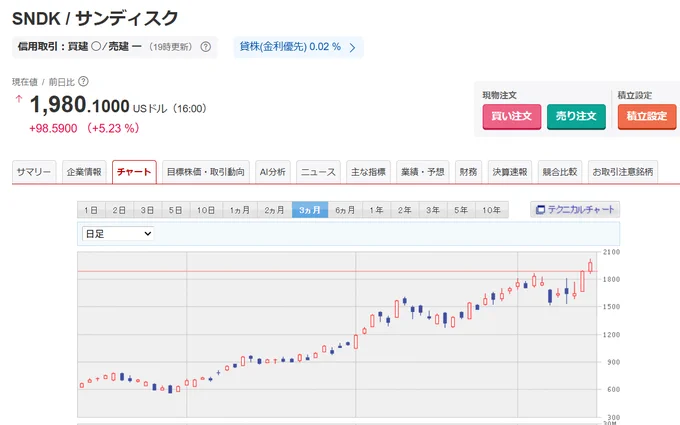Select the active 3ヵ月 chart range
The width and height of the screenshot is (680, 425).
point(310,210)
